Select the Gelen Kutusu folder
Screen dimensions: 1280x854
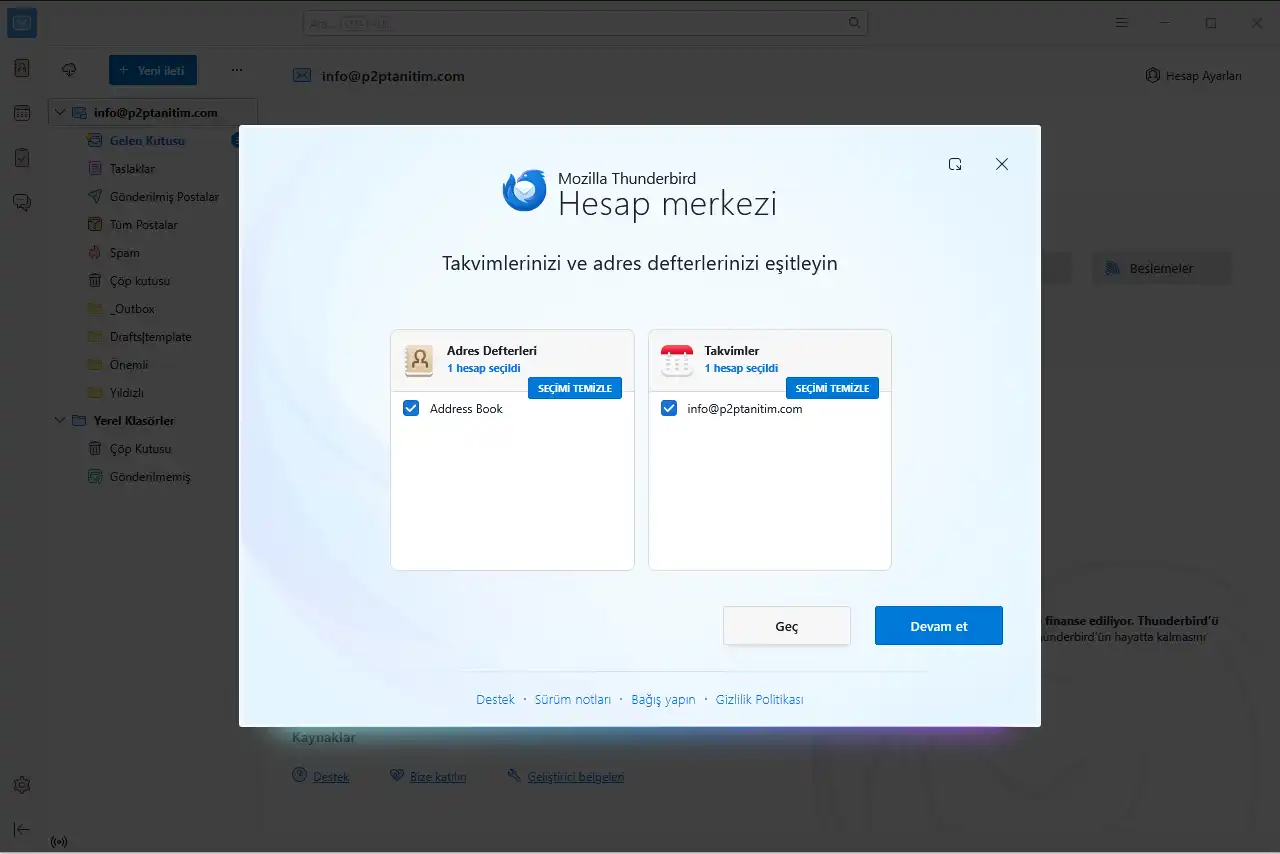coord(148,141)
